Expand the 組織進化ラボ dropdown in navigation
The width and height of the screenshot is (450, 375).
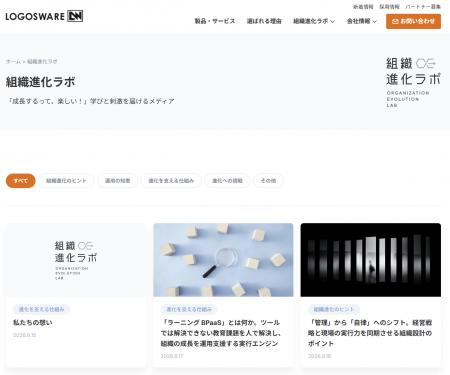314,21
